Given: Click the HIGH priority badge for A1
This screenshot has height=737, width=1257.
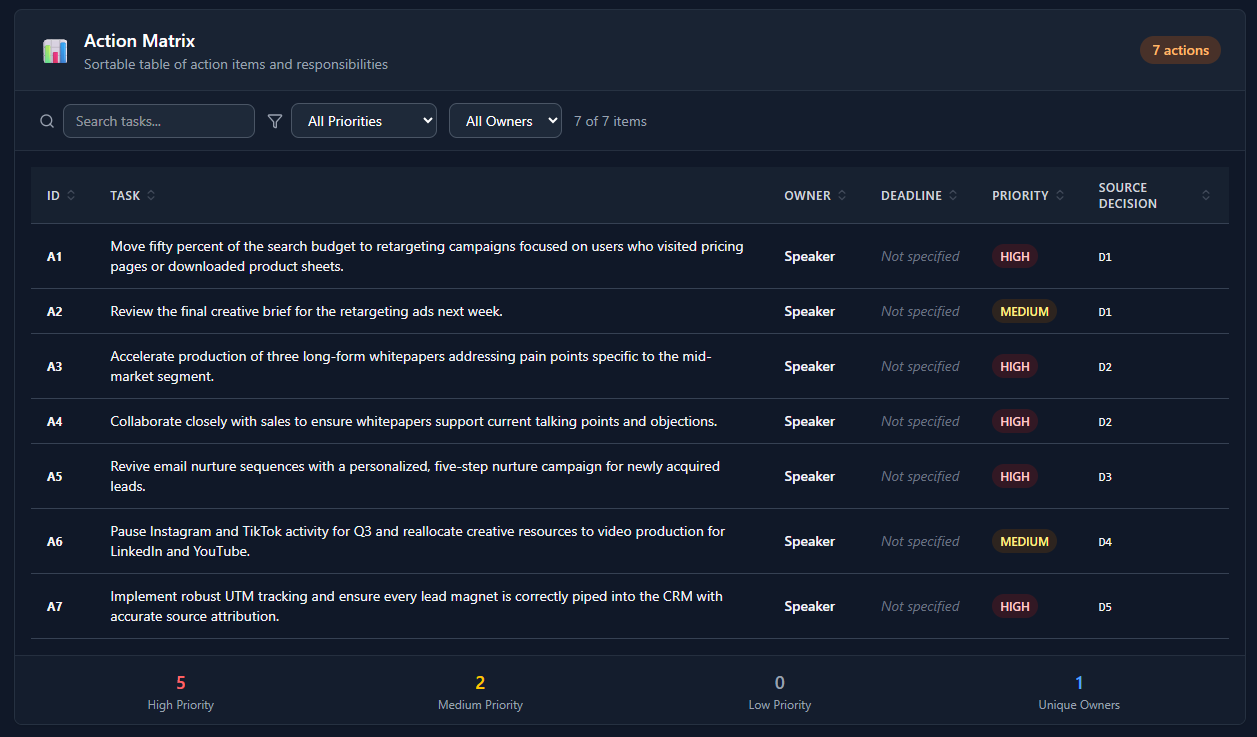Looking at the screenshot, I should (x=1014, y=256).
